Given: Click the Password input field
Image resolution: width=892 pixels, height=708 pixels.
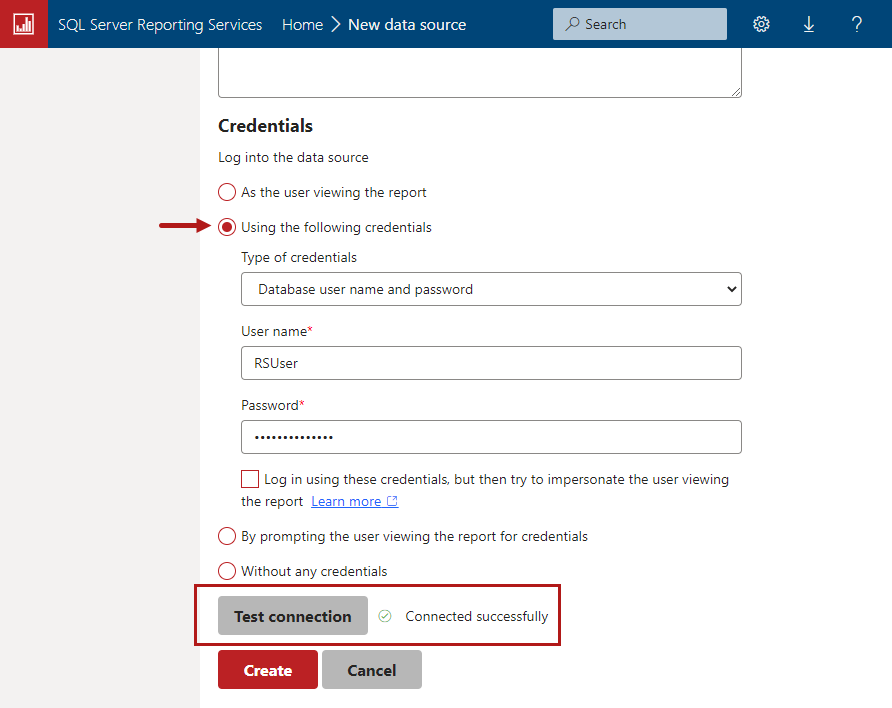Looking at the screenshot, I should 491,437.
